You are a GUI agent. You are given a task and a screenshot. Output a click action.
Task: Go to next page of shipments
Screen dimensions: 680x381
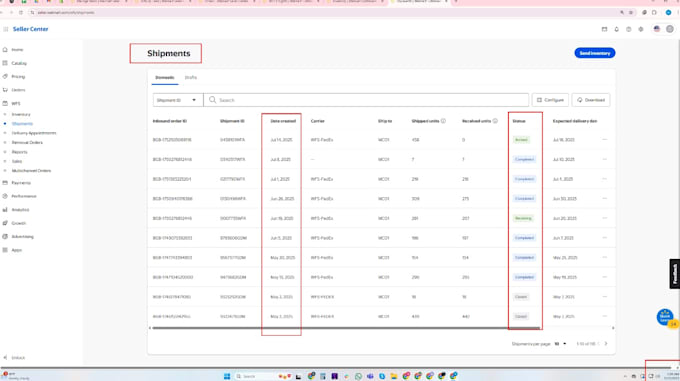606,344
